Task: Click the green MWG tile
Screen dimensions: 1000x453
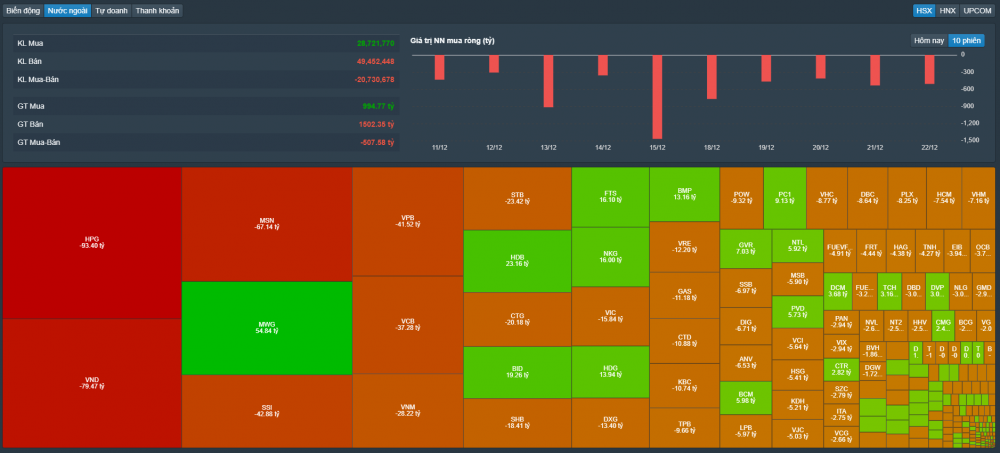Action: [266, 328]
